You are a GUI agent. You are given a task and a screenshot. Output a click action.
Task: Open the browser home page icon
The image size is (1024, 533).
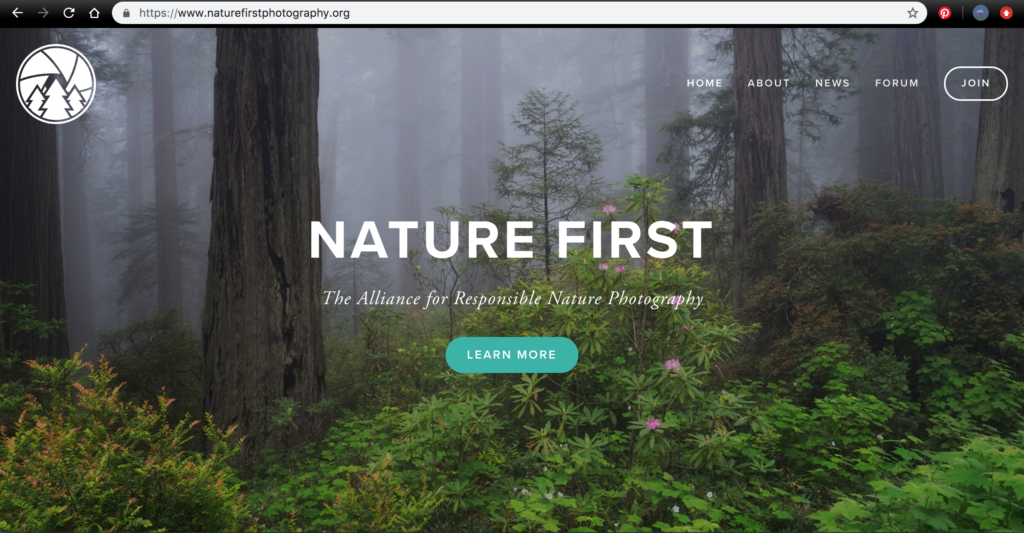(94, 13)
